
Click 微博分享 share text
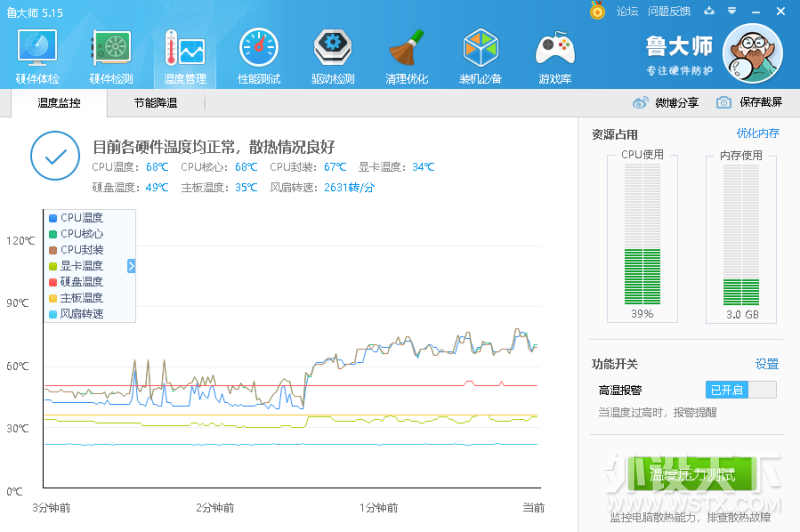(677, 103)
